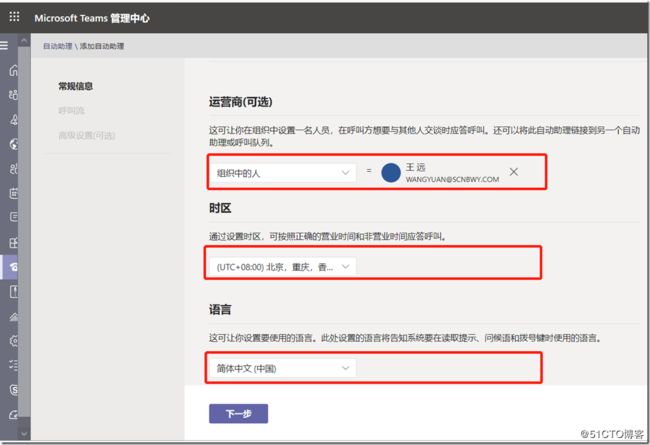Screen dimensions: 650x445
Task: Click the 运营商(可选) heading
Action: tap(240, 102)
